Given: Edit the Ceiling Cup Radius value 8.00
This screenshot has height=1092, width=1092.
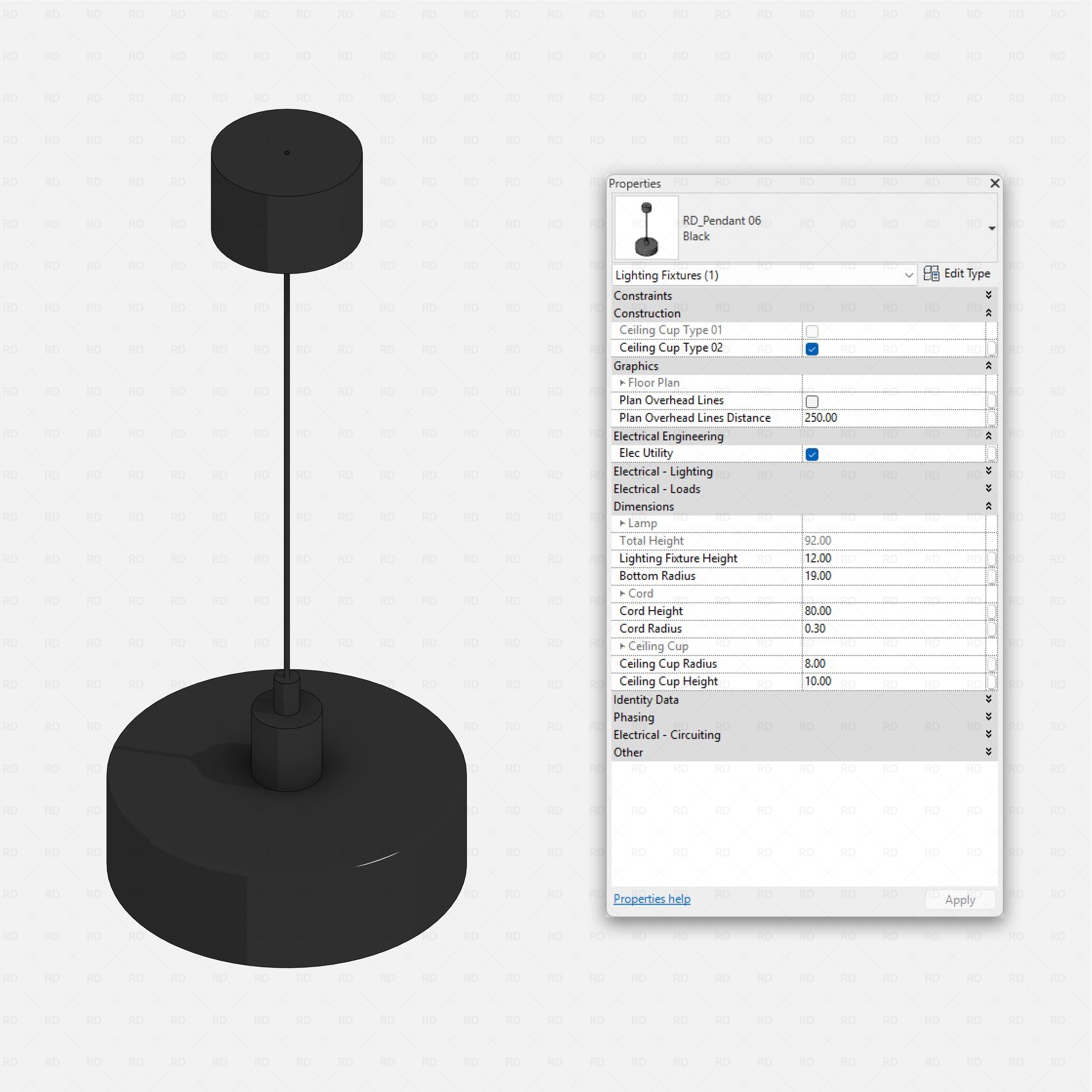Looking at the screenshot, I should [x=893, y=664].
